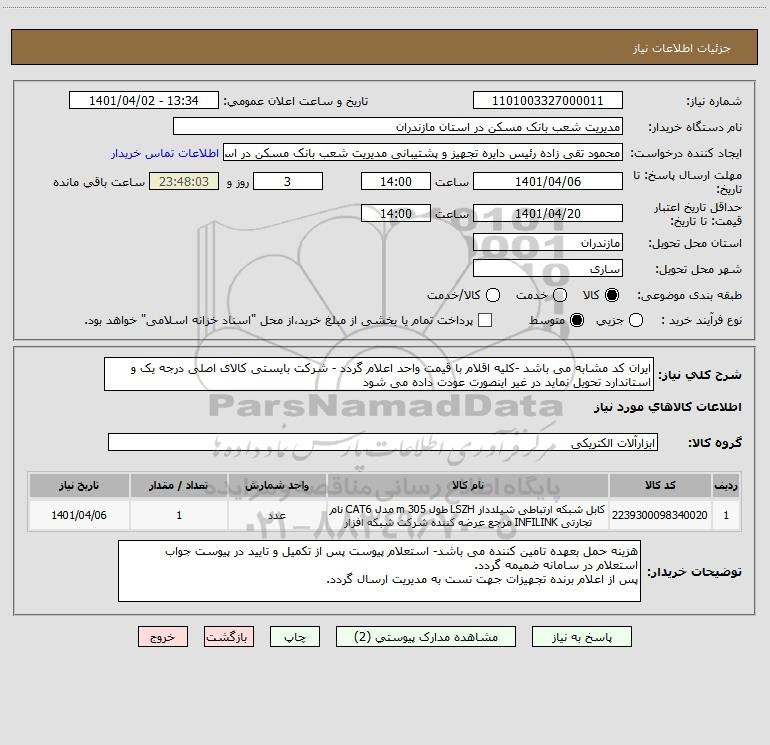This screenshot has width=770, height=745.
Task: Click the شماره نیاز field 1101003327000011
Action: click(x=548, y=101)
